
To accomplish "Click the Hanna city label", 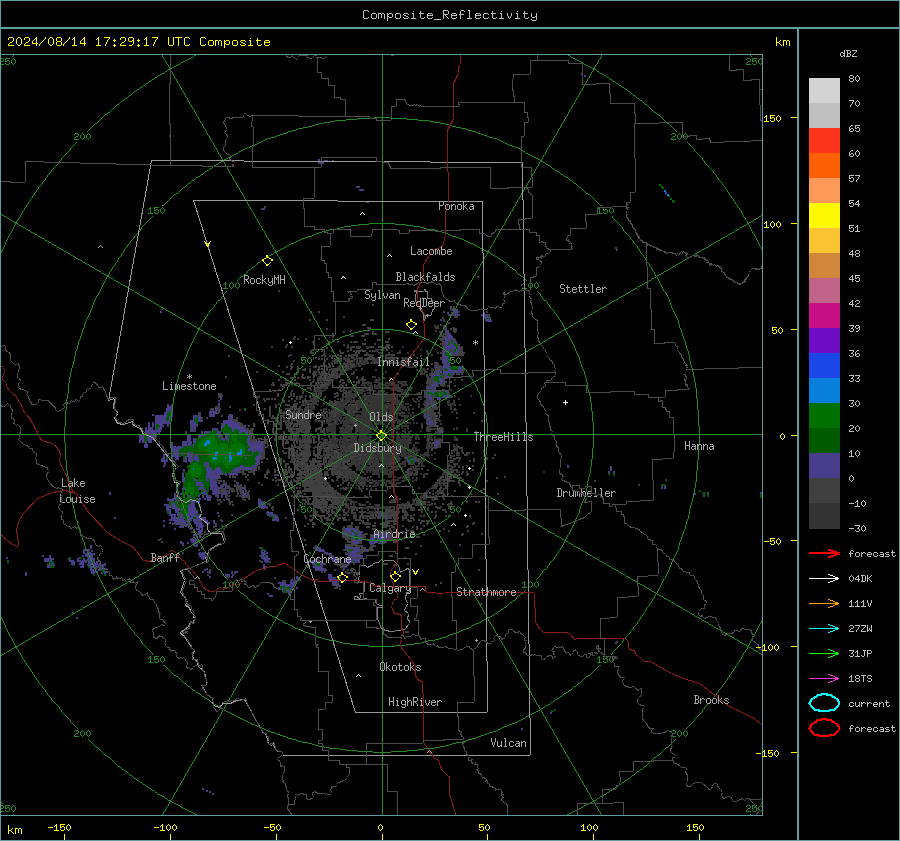I will click(x=699, y=446).
